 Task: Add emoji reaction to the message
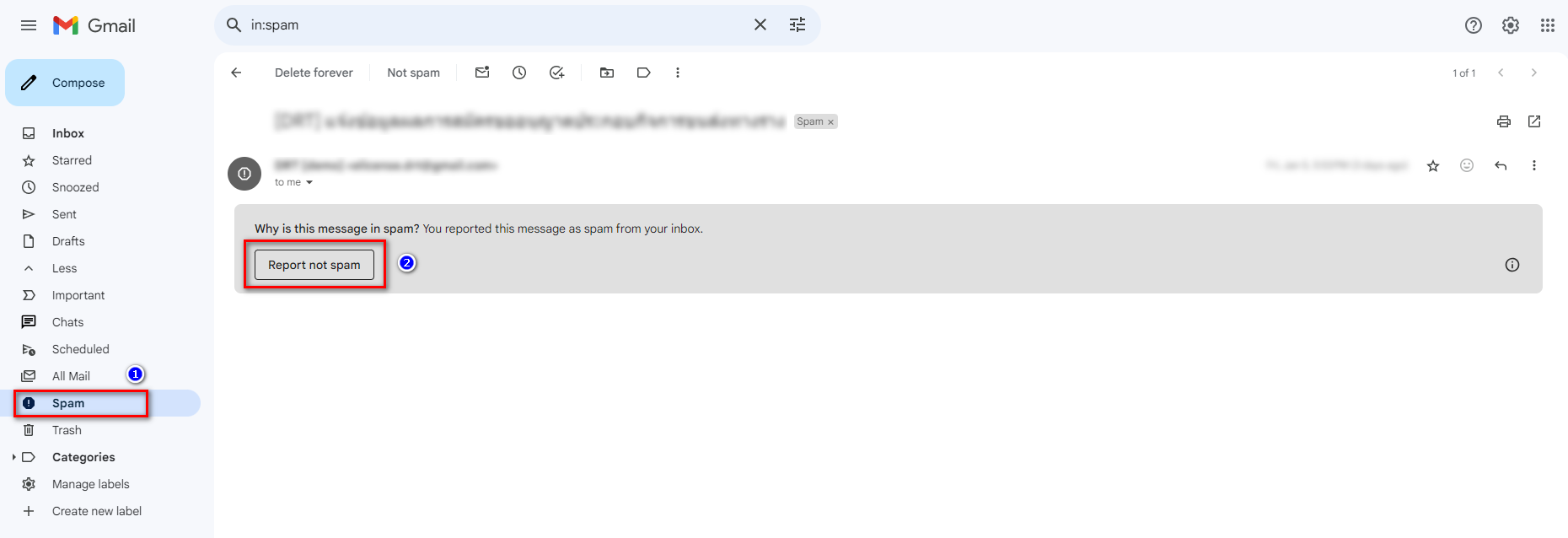click(1467, 165)
